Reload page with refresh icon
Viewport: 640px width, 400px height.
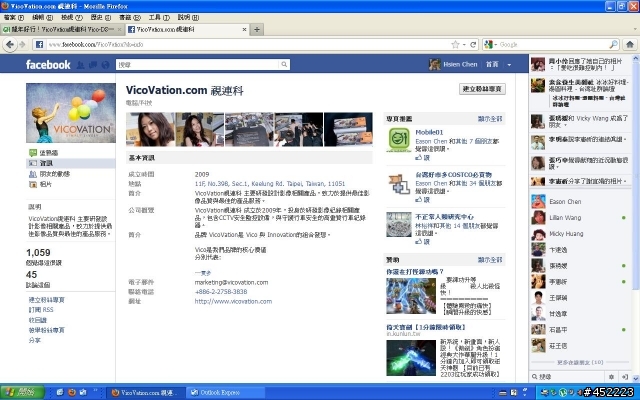[x=473, y=44]
